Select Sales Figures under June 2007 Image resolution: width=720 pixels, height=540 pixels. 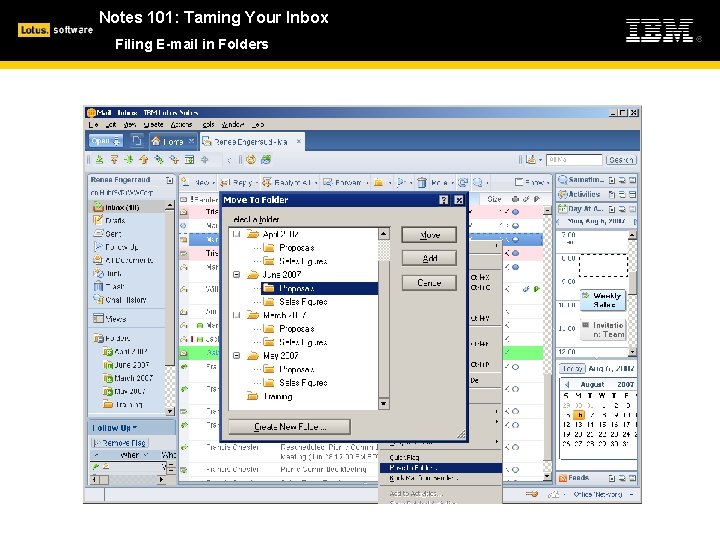click(x=303, y=302)
